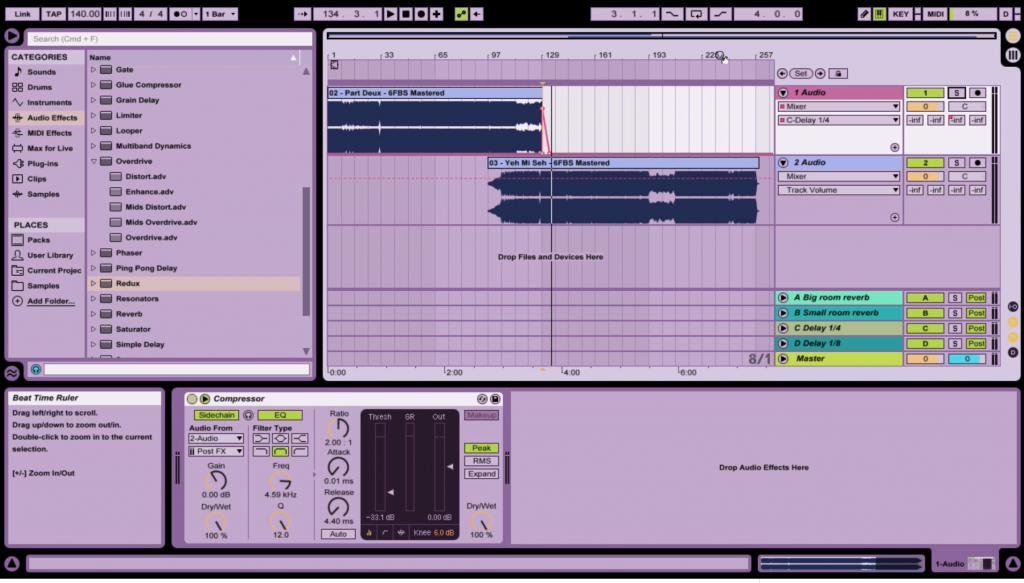
Task: Arm the 2 Audio track for recording
Action: (x=978, y=163)
